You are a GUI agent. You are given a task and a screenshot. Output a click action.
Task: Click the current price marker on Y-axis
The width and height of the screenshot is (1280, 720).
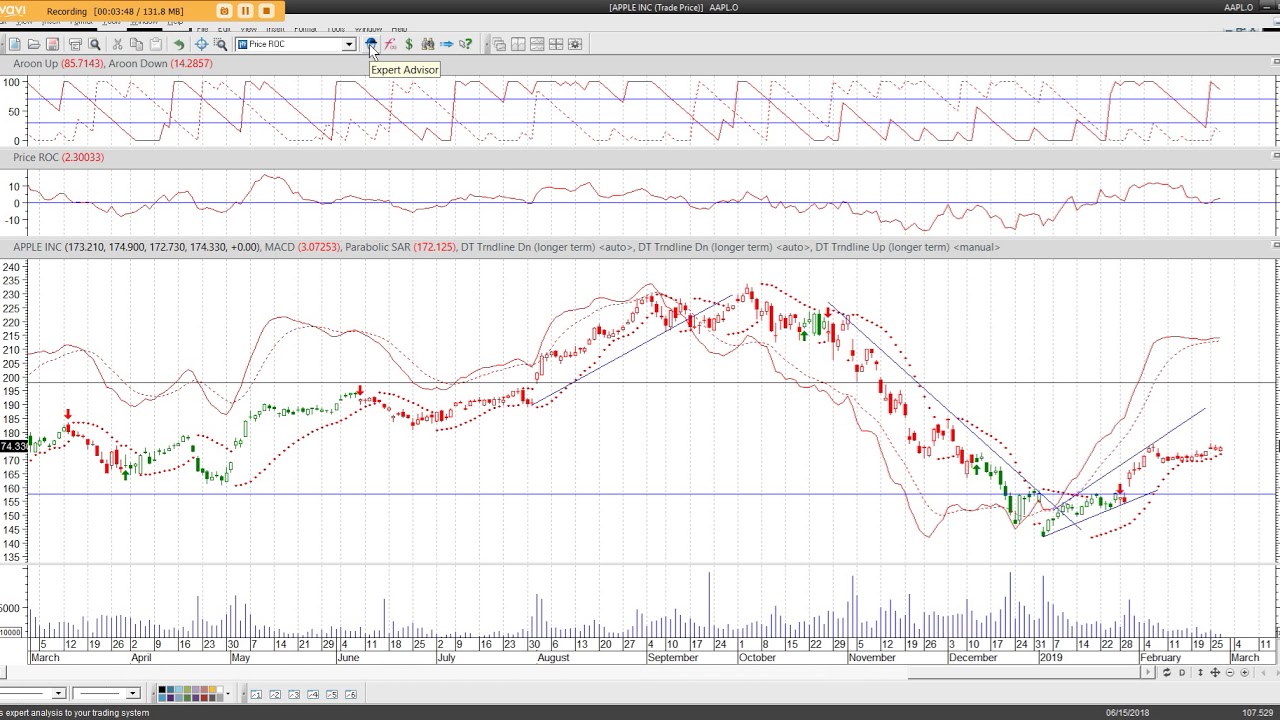tap(13, 446)
